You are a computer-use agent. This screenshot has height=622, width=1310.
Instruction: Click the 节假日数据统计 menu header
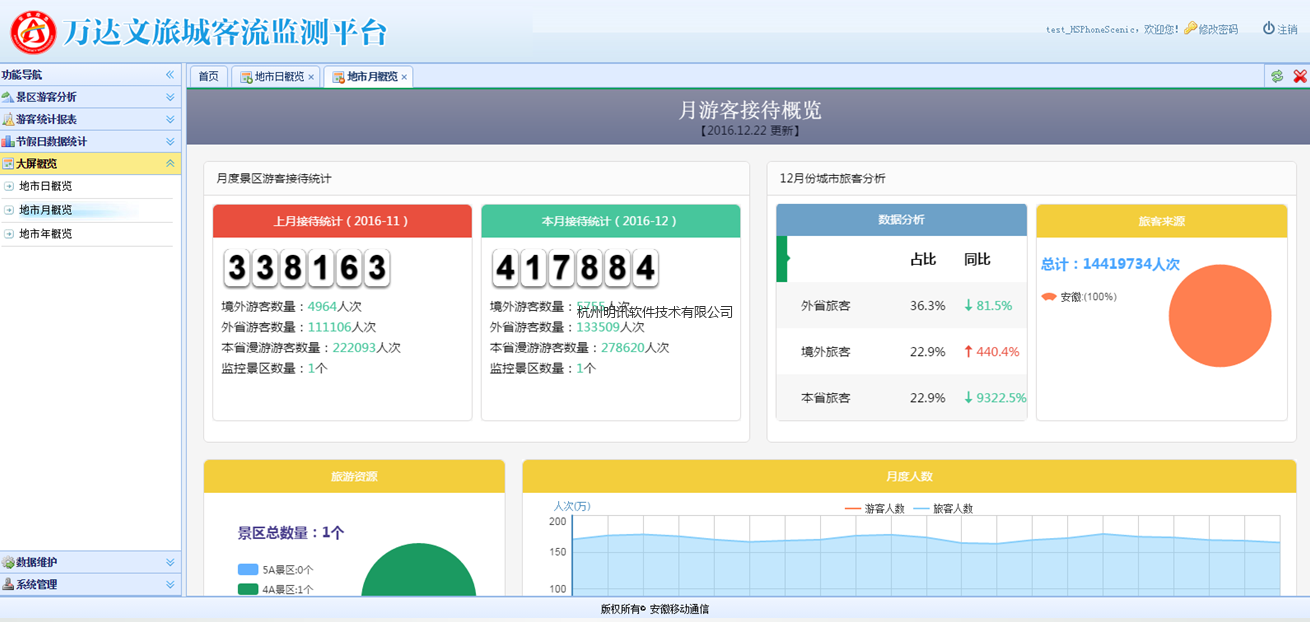coord(90,141)
